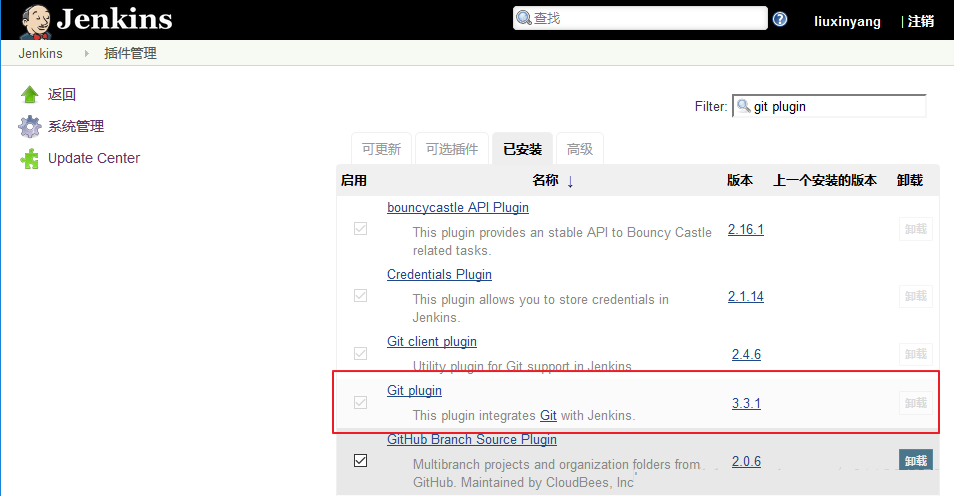Viewport: 954px width, 496px height.
Task: Click 卸载 button for bouncycastle API Plugin
Action: (916, 229)
